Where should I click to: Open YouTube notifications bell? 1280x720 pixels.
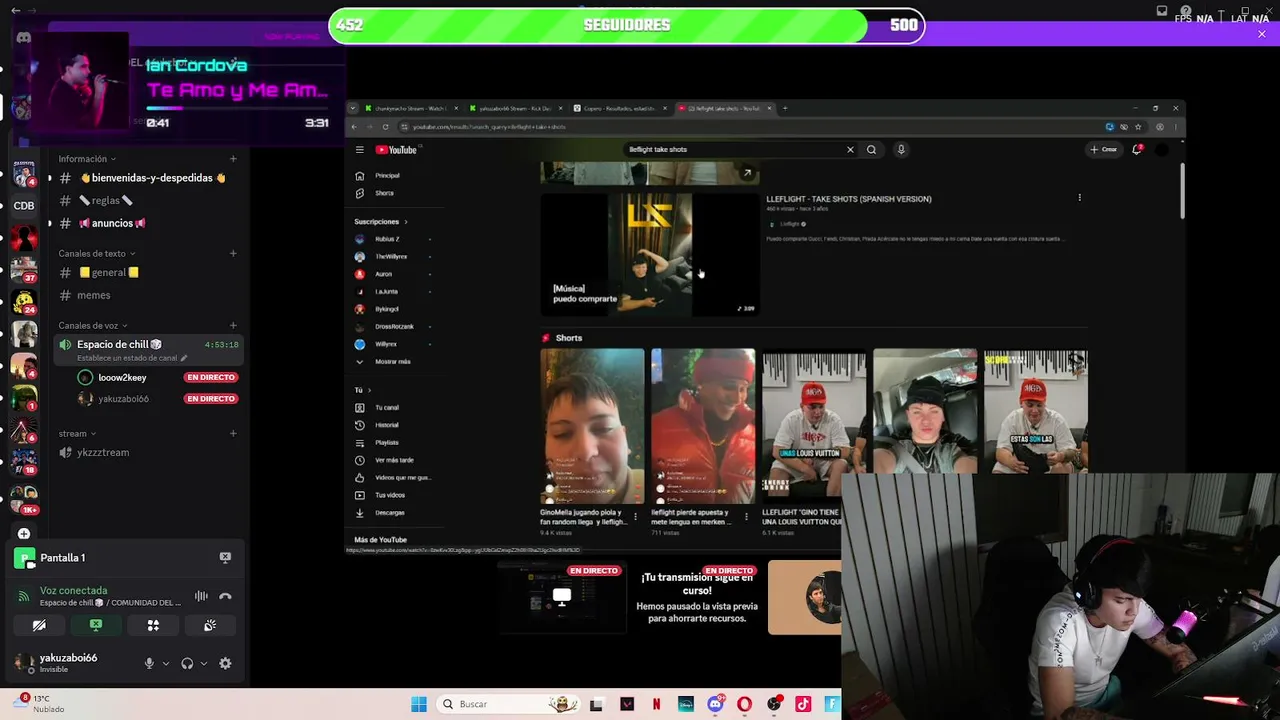click(1137, 150)
